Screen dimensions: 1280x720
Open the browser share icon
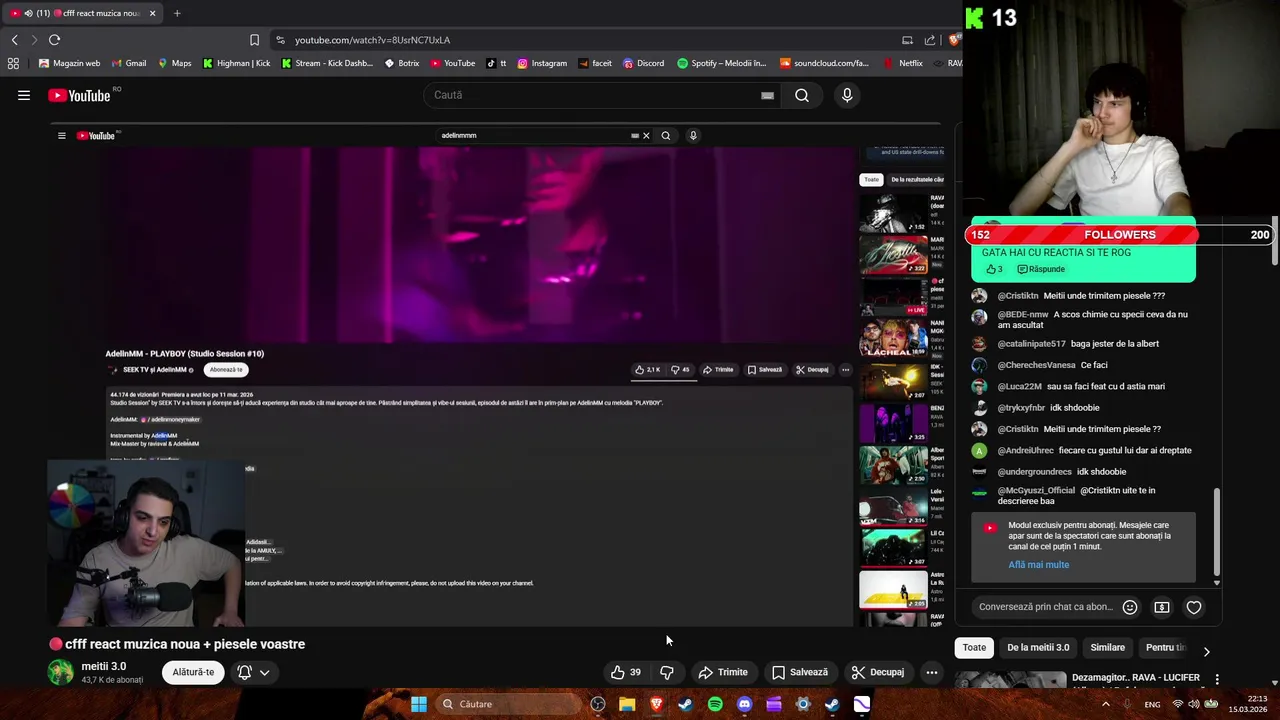tap(930, 40)
